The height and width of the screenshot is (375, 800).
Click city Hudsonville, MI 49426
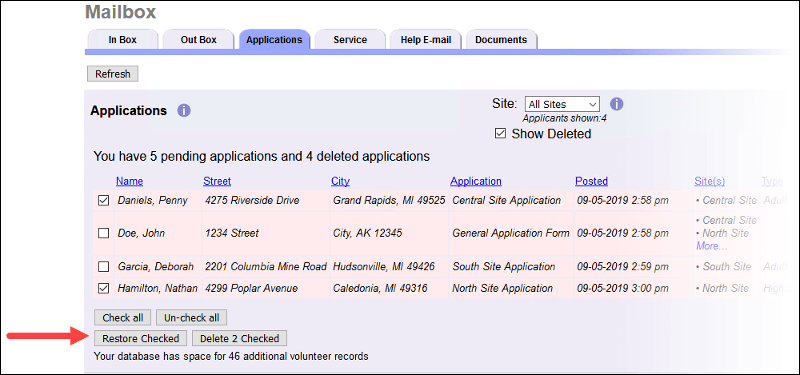pyautogui.click(x=384, y=267)
